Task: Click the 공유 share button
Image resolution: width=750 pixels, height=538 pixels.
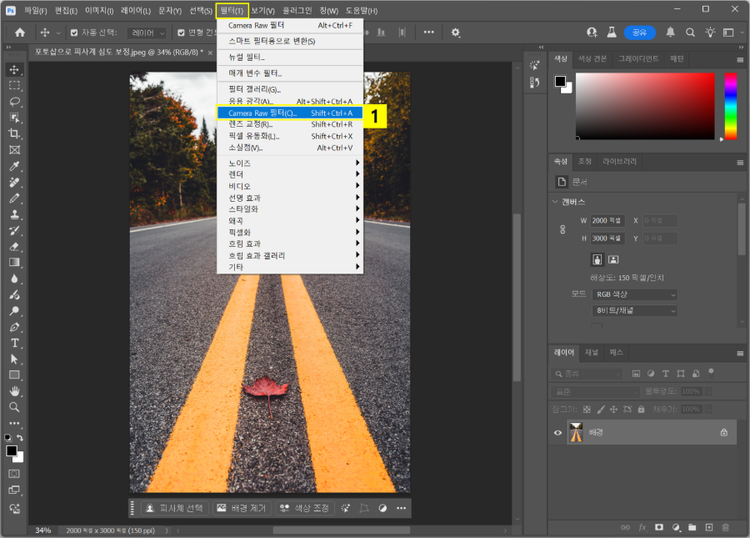Action: 640,33
